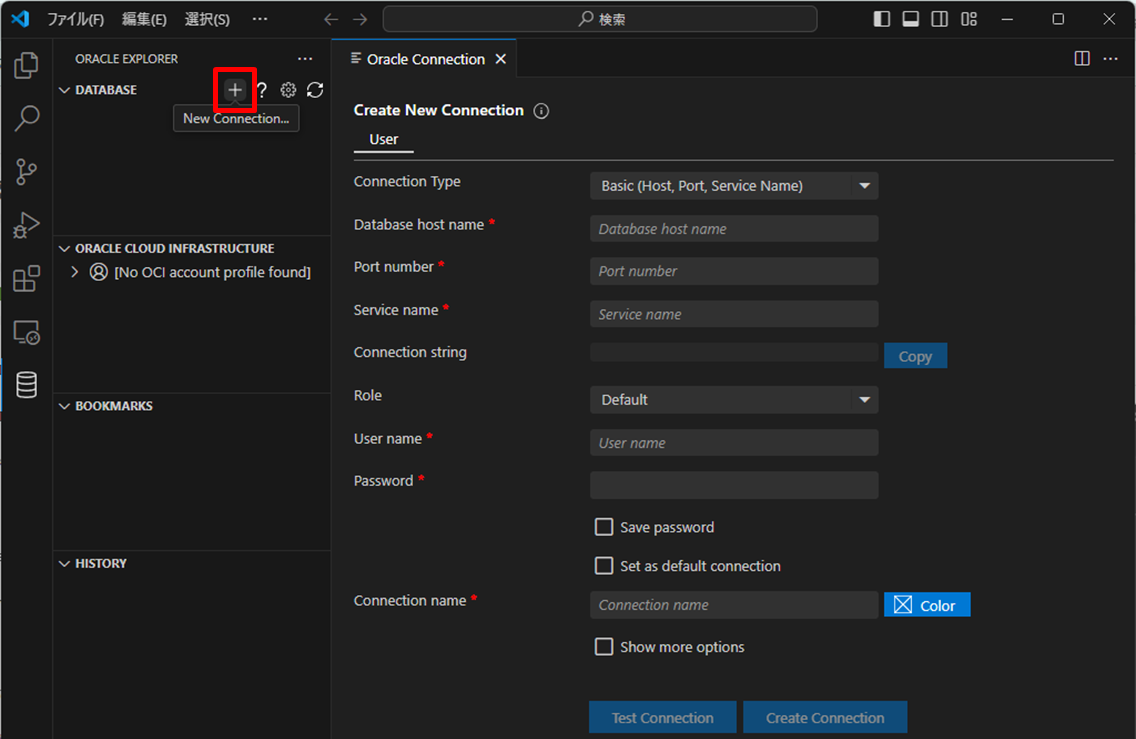Click the Database host name input field
Viewport: 1136px width, 739px height.
[x=733, y=228]
